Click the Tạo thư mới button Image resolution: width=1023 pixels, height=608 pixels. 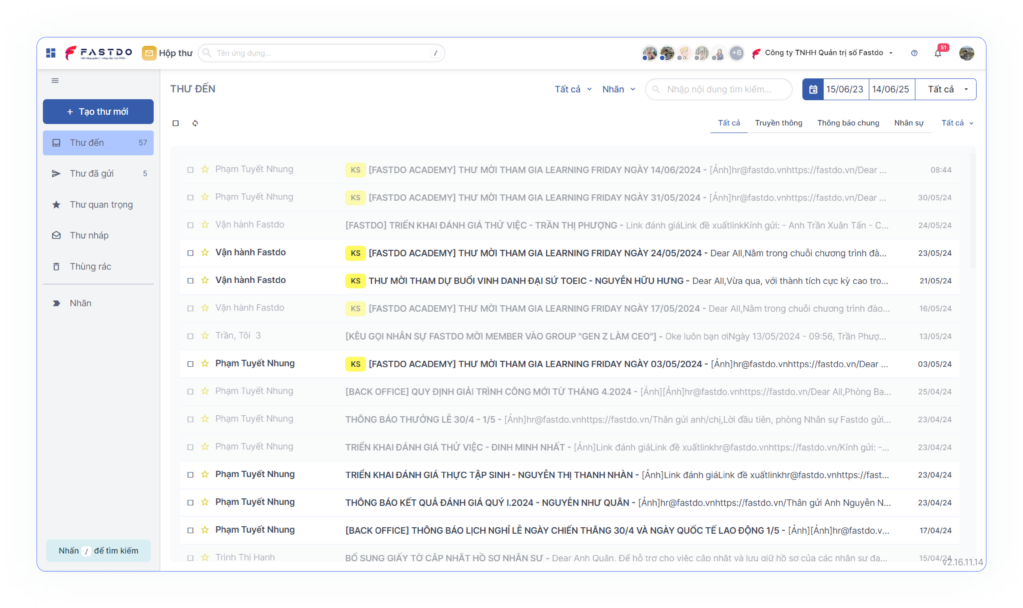pos(98,112)
